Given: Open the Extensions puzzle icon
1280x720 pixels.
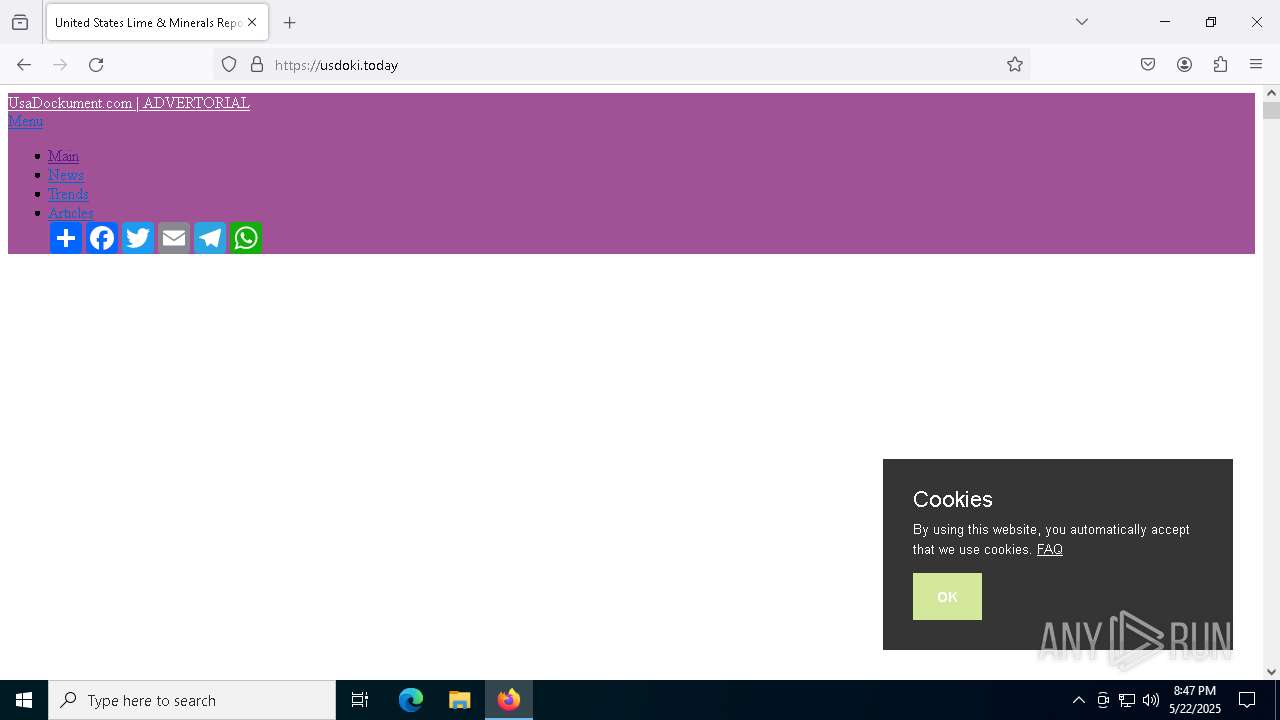Looking at the screenshot, I should pyautogui.click(x=1220, y=65).
